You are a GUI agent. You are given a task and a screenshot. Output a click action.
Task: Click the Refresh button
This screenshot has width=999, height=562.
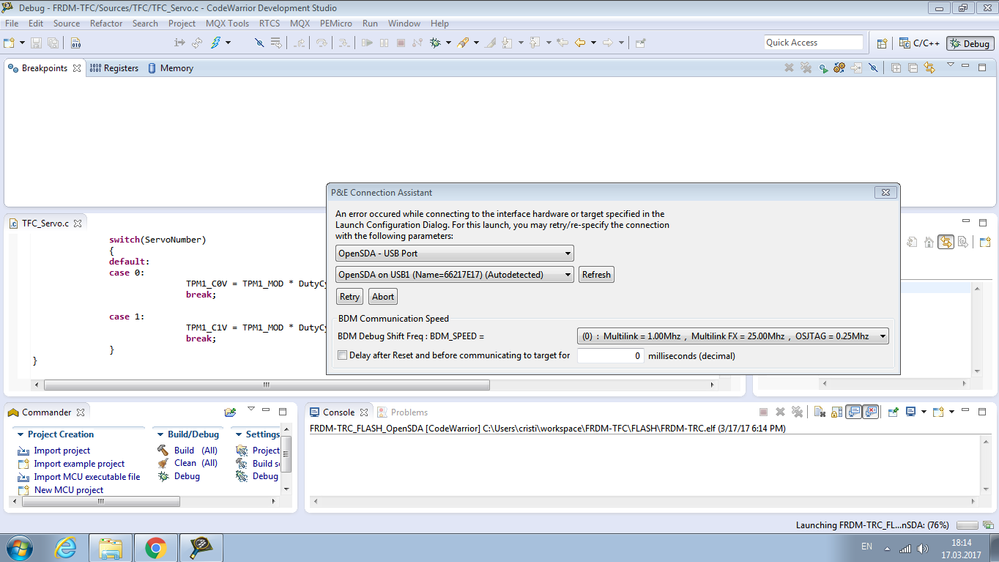tap(596, 275)
